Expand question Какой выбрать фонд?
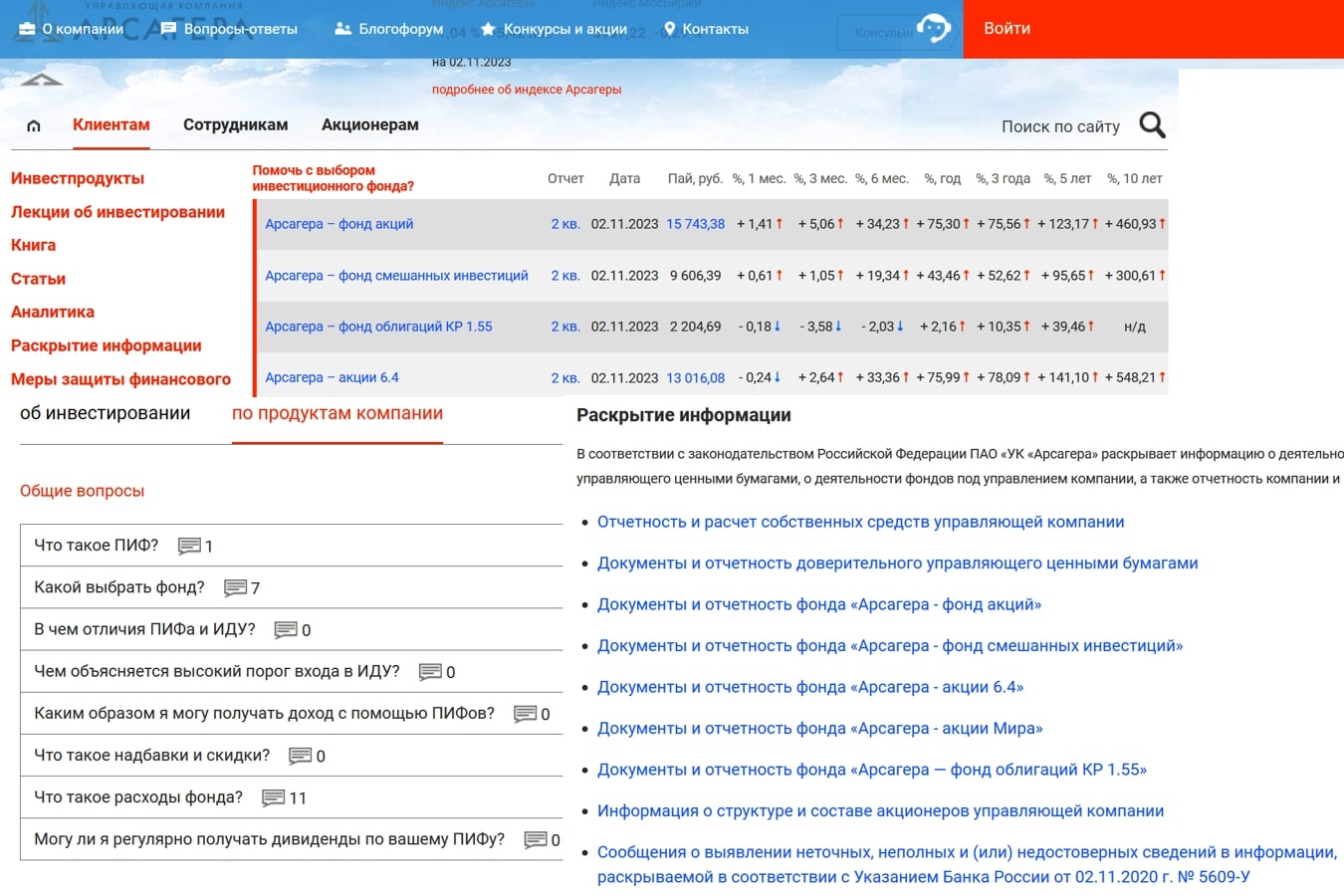This screenshot has height=896, width=1344. (119, 587)
